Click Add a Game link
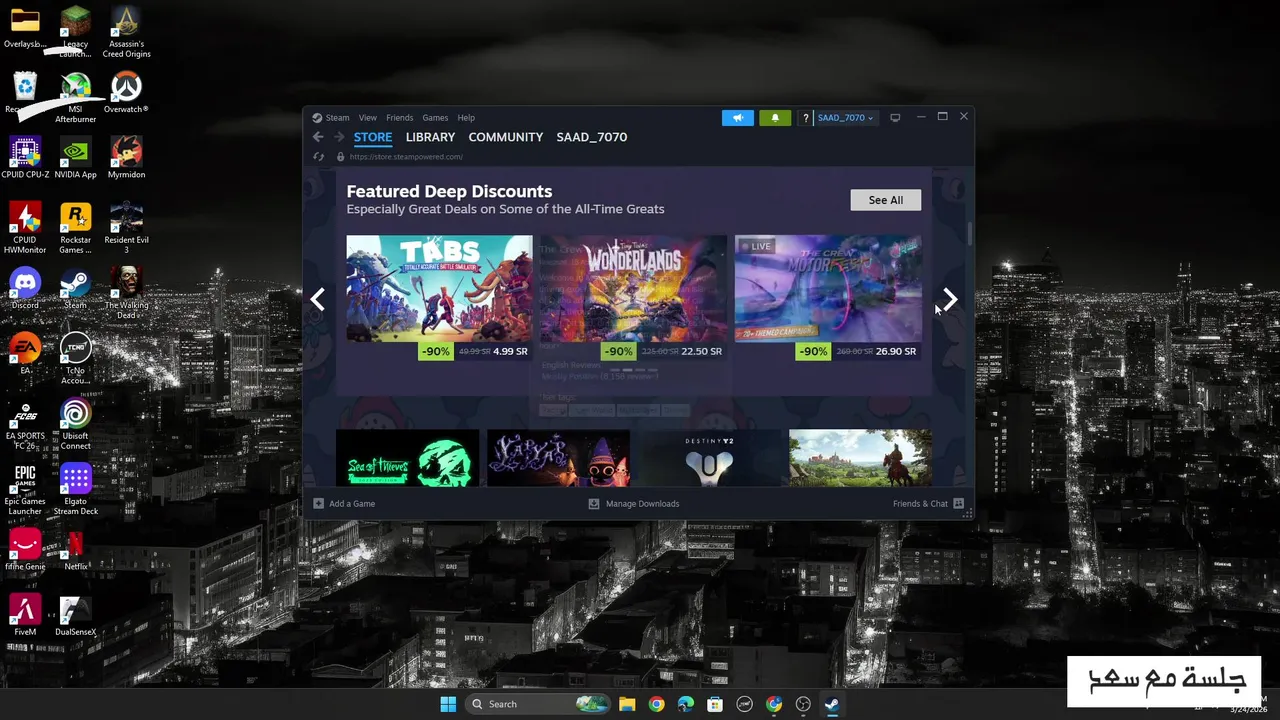Image resolution: width=1280 pixels, height=720 pixels. (x=352, y=504)
